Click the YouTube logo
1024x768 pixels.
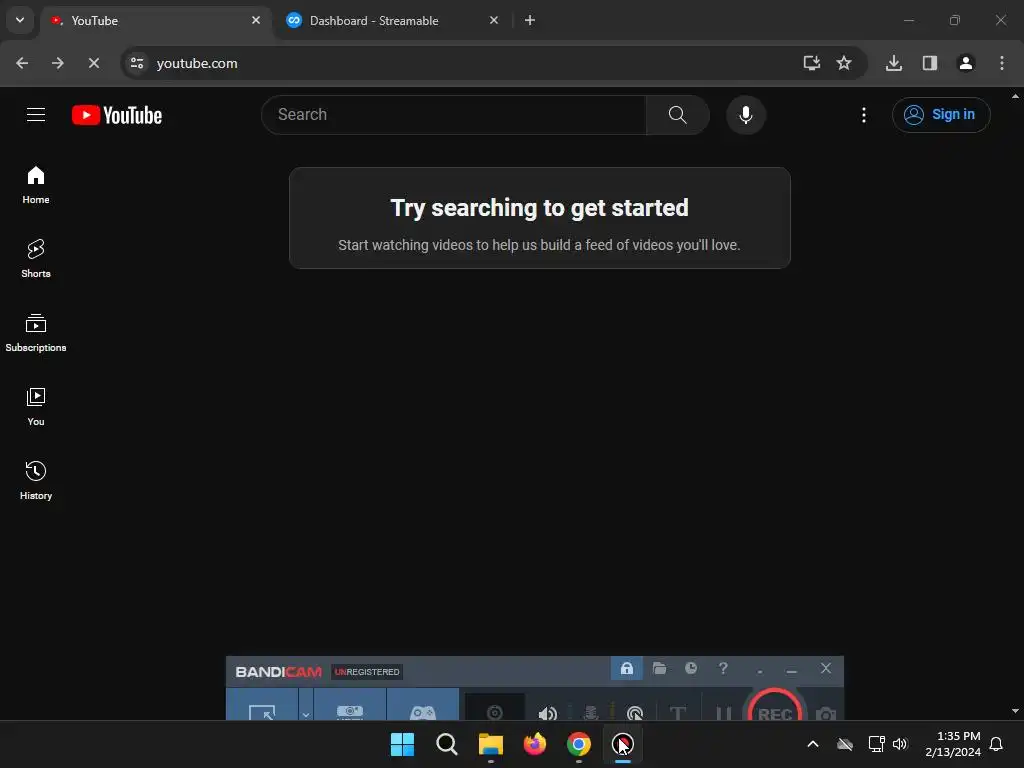(x=117, y=115)
